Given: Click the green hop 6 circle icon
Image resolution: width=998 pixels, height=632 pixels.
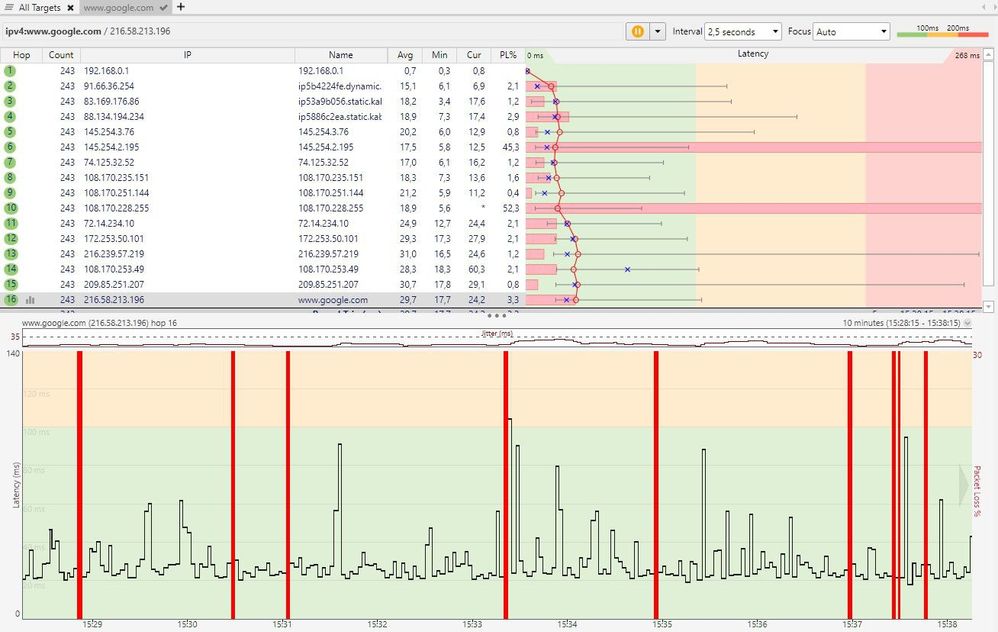Looking at the screenshot, I should click(x=10, y=147).
